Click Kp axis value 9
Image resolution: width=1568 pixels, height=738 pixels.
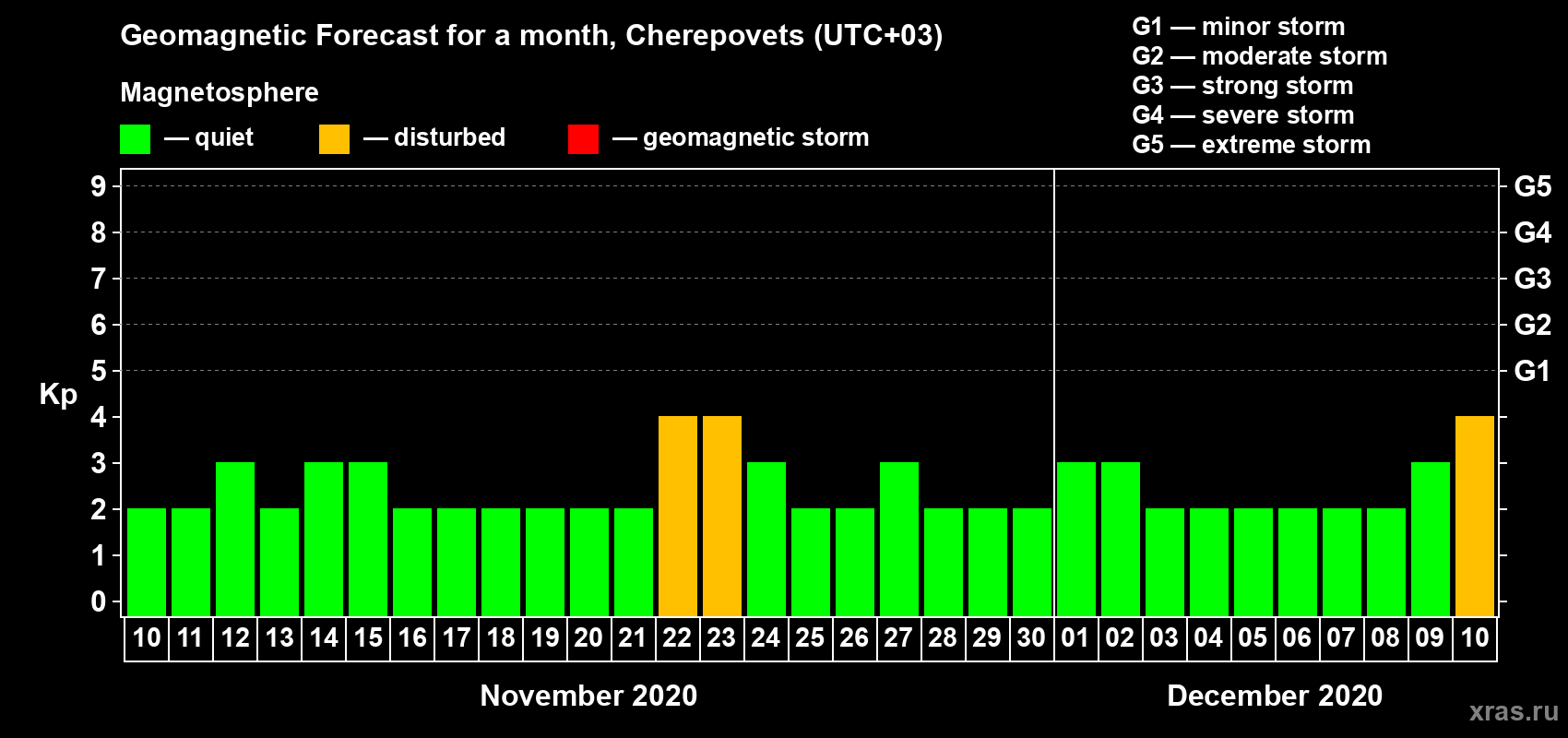click(99, 186)
